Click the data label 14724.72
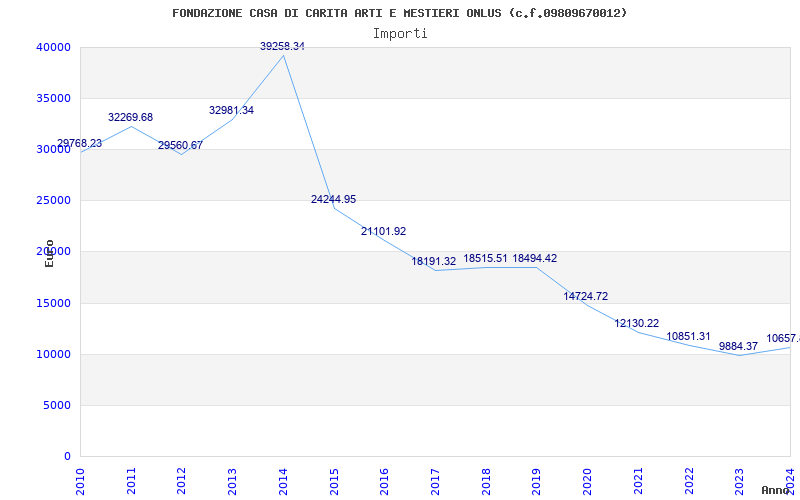 point(586,296)
